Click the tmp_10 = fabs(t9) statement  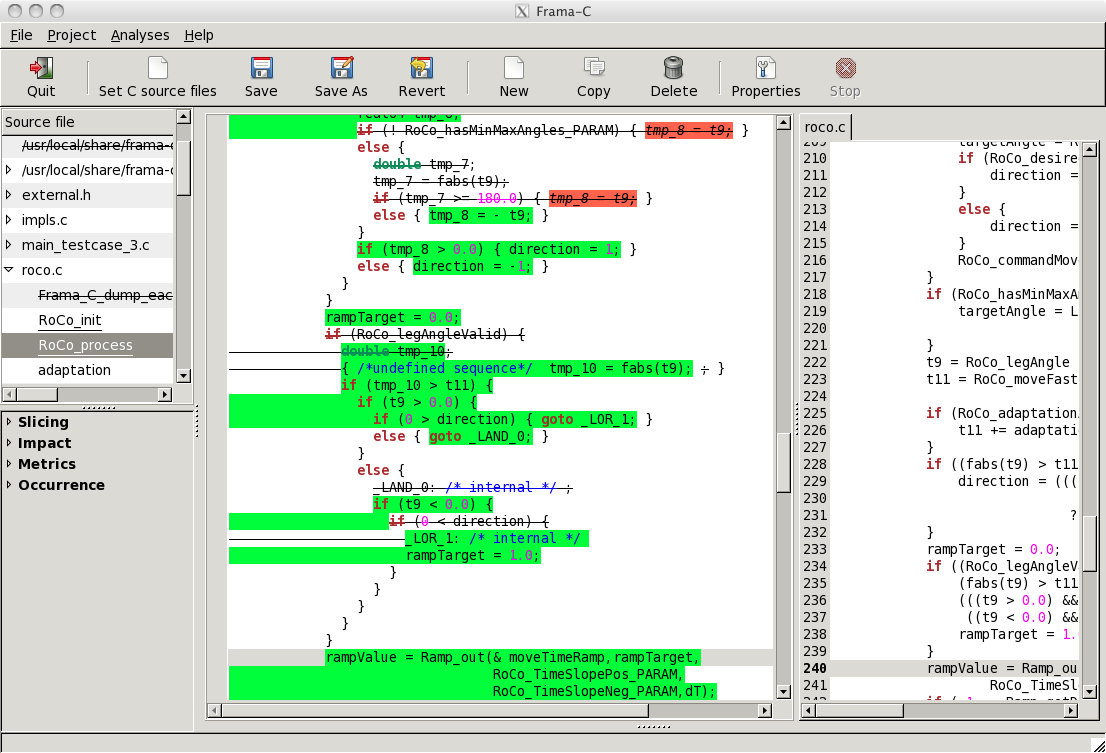[621, 368]
